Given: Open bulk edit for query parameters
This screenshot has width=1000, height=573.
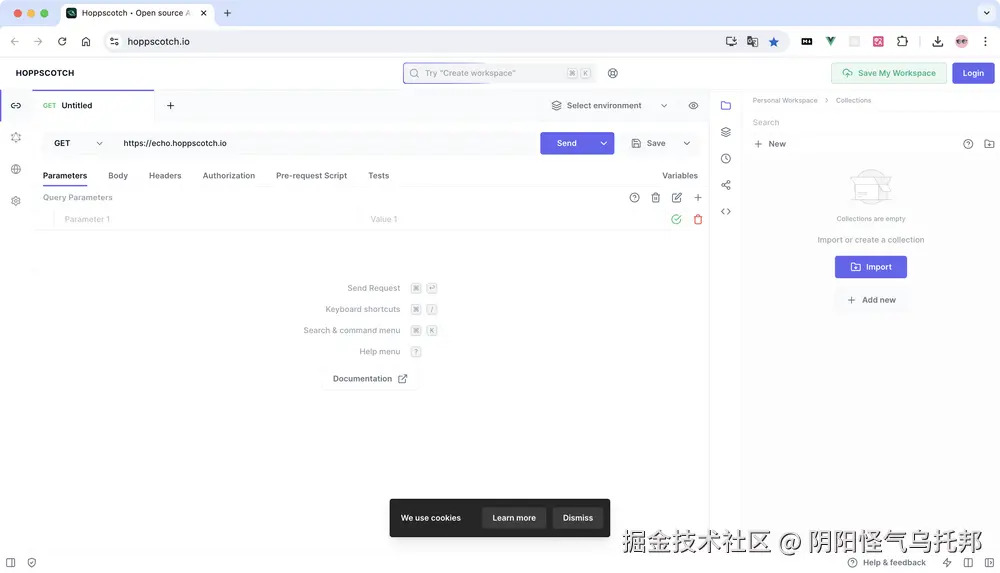Looking at the screenshot, I should pos(677,198).
